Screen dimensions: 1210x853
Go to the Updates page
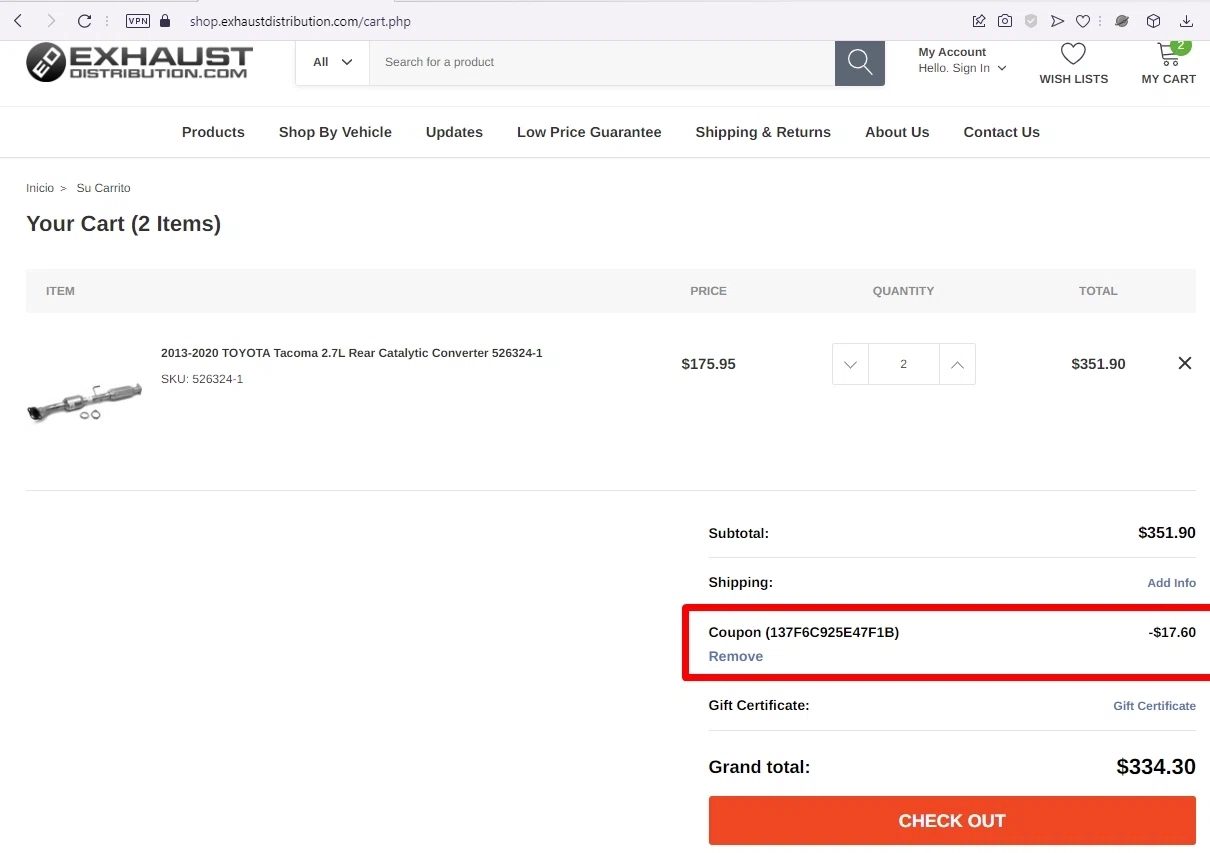coord(454,132)
